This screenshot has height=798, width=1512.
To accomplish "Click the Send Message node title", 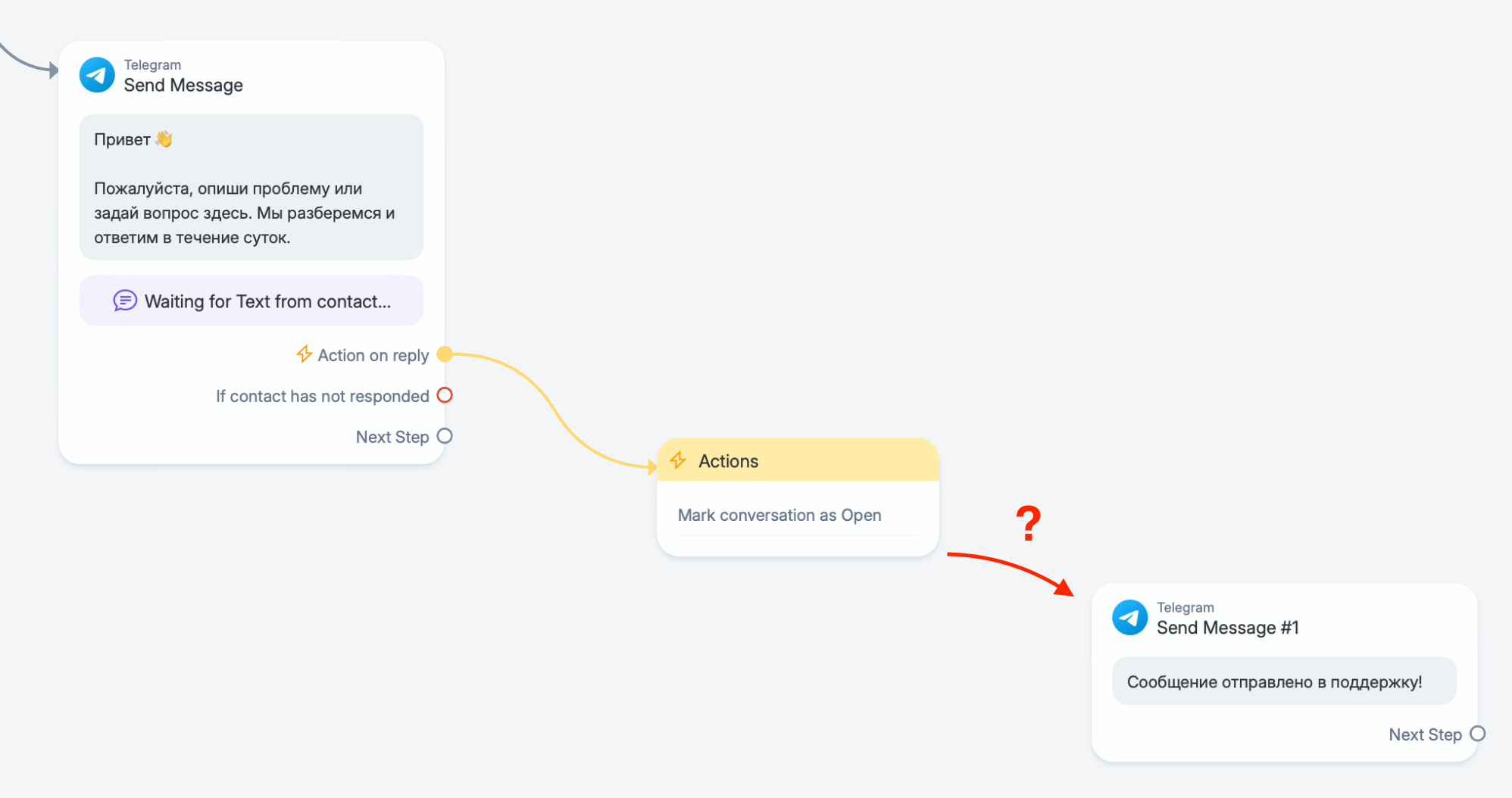I will [x=183, y=85].
